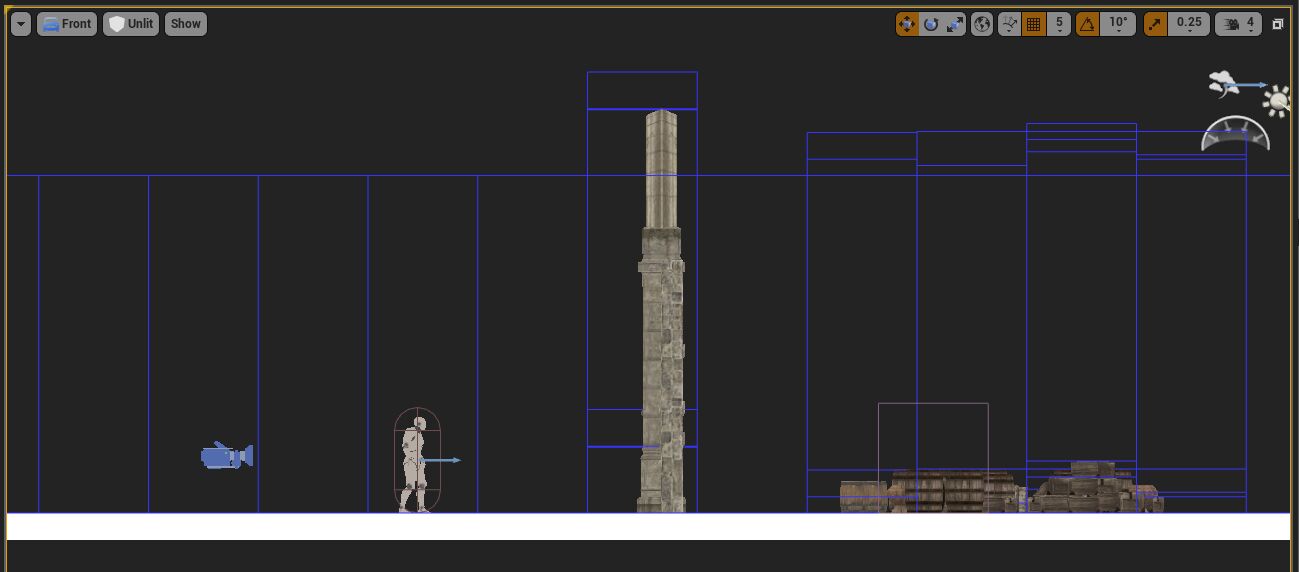Click the camera actor in the viewport

point(226,456)
